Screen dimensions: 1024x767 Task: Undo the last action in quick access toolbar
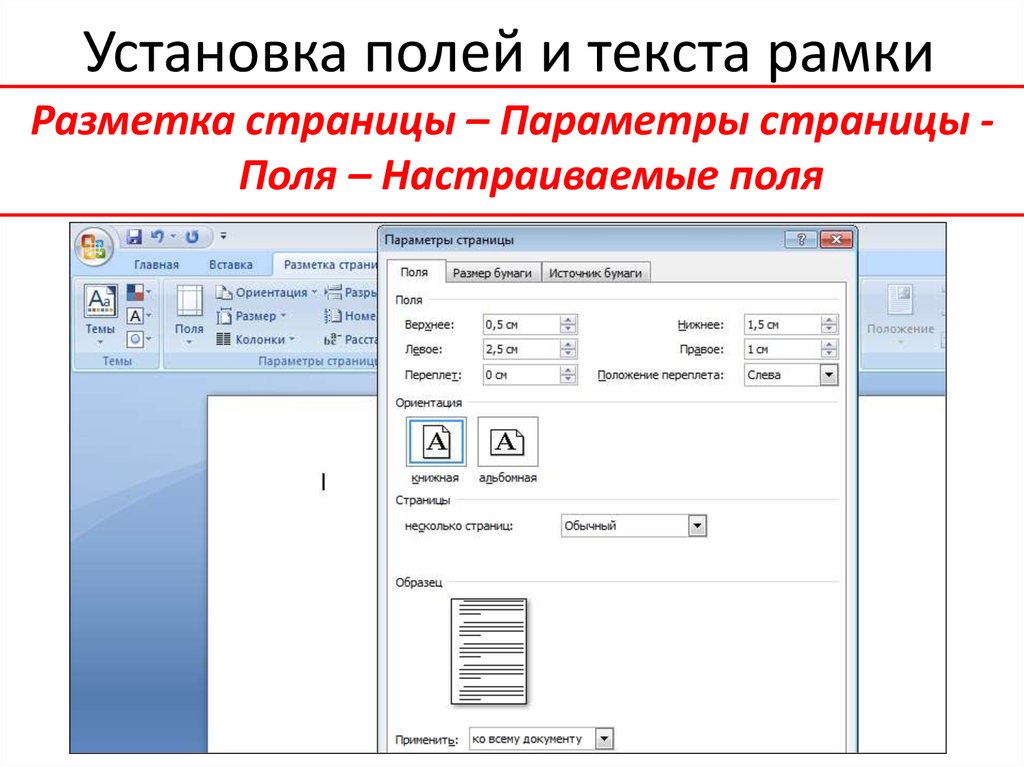tap(157, 237)
